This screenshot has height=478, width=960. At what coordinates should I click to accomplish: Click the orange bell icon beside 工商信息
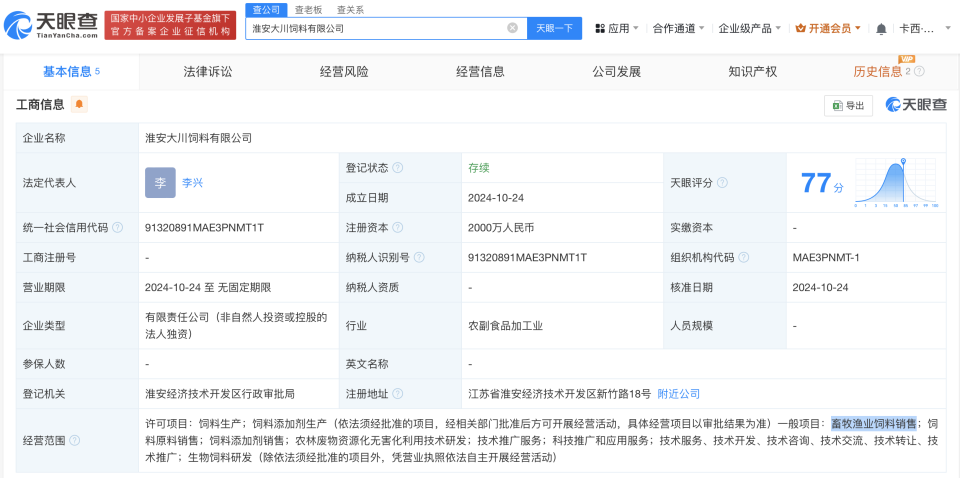(x=79, y=105)
